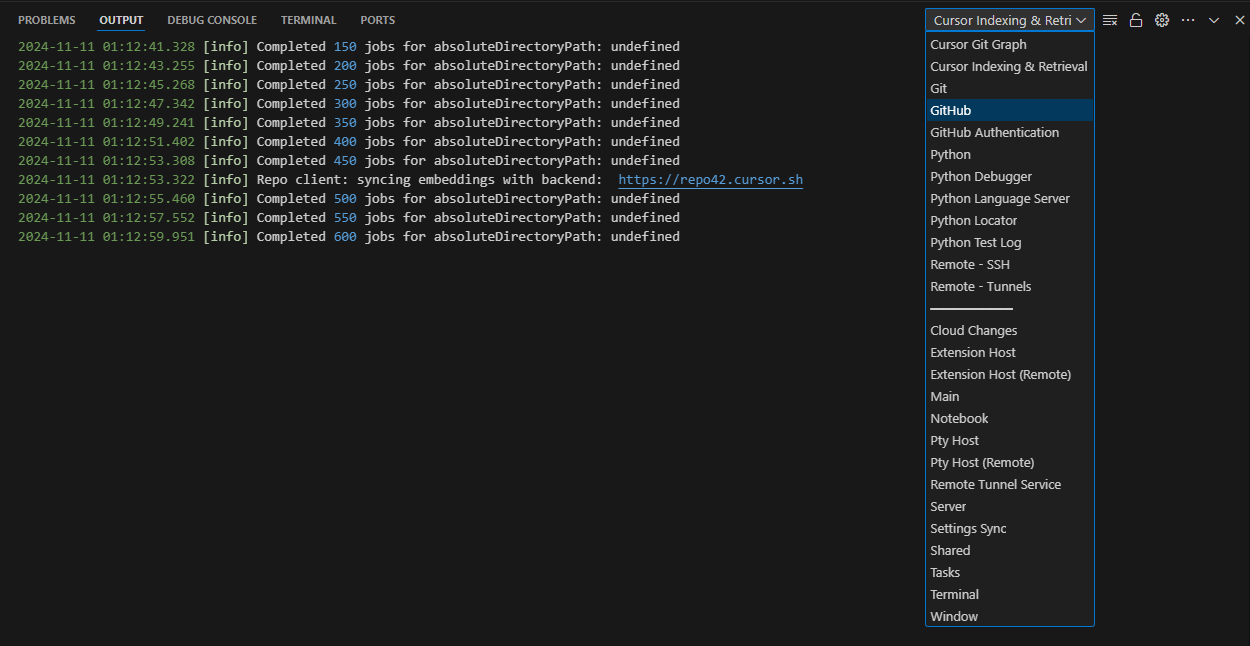The height and width of the screenshot is (646, 1250).
Task: Select the Python Test Log channel
Action: (976, 242)
